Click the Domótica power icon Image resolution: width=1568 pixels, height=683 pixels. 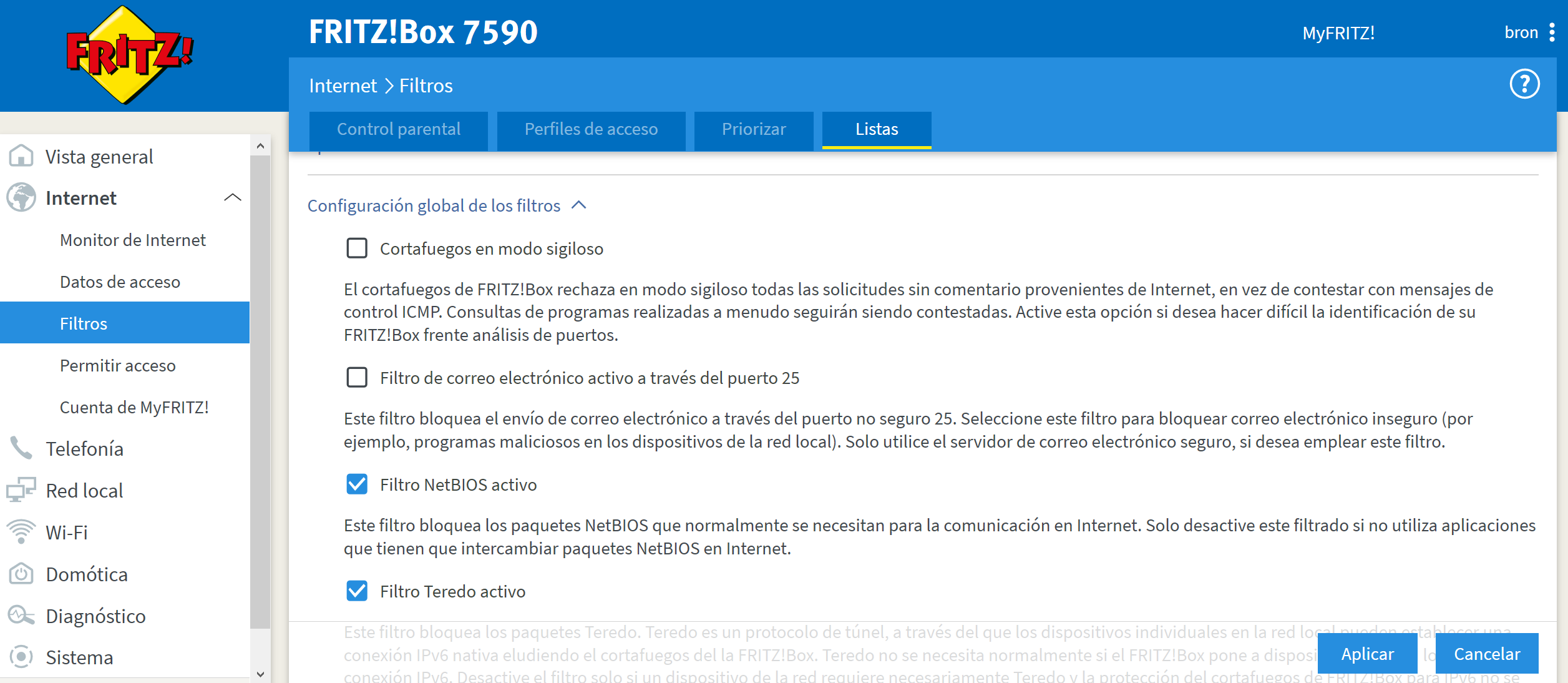click(x=21, y=574)
